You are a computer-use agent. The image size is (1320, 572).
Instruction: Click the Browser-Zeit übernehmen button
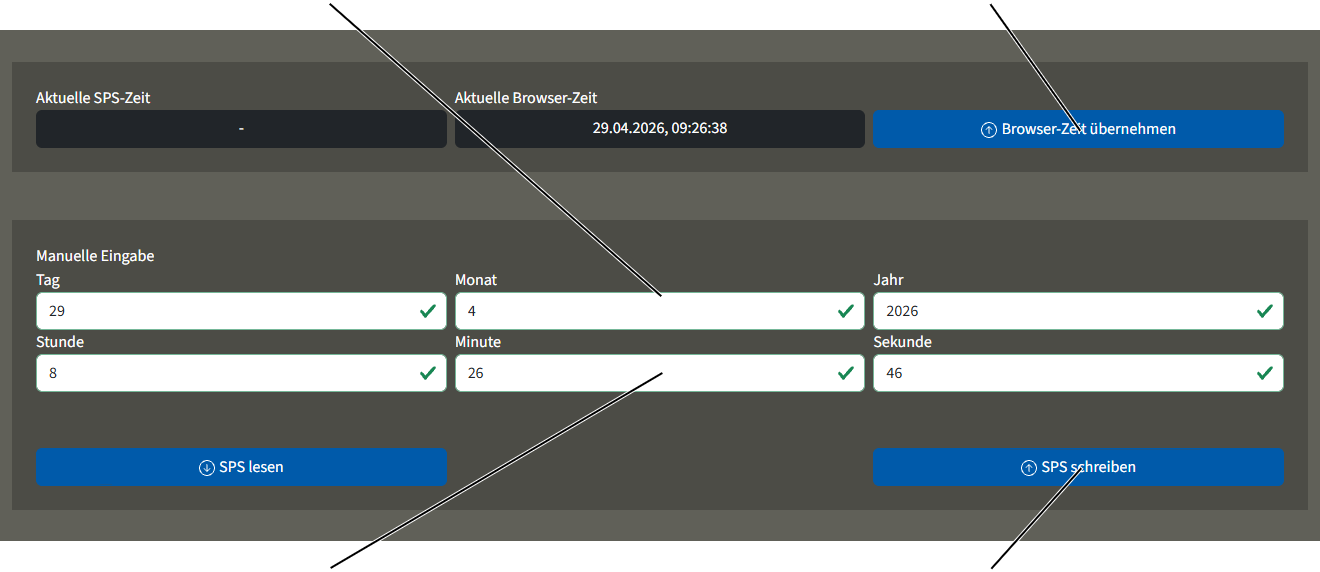[x=1078, y=129]
